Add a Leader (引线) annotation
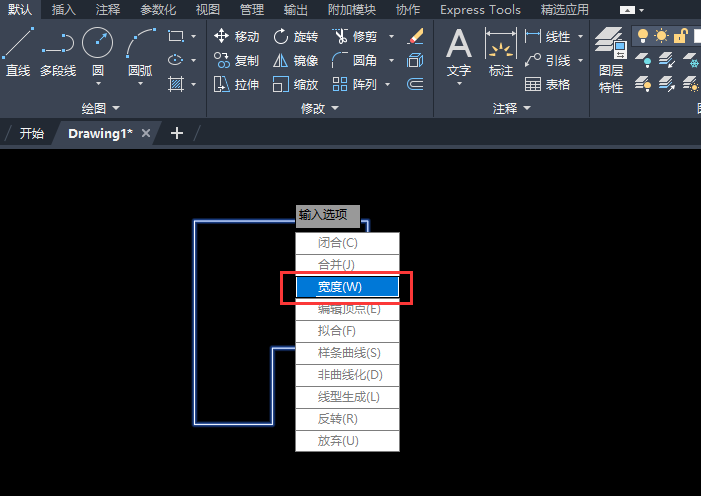701x496 pixels. [548, 60]
